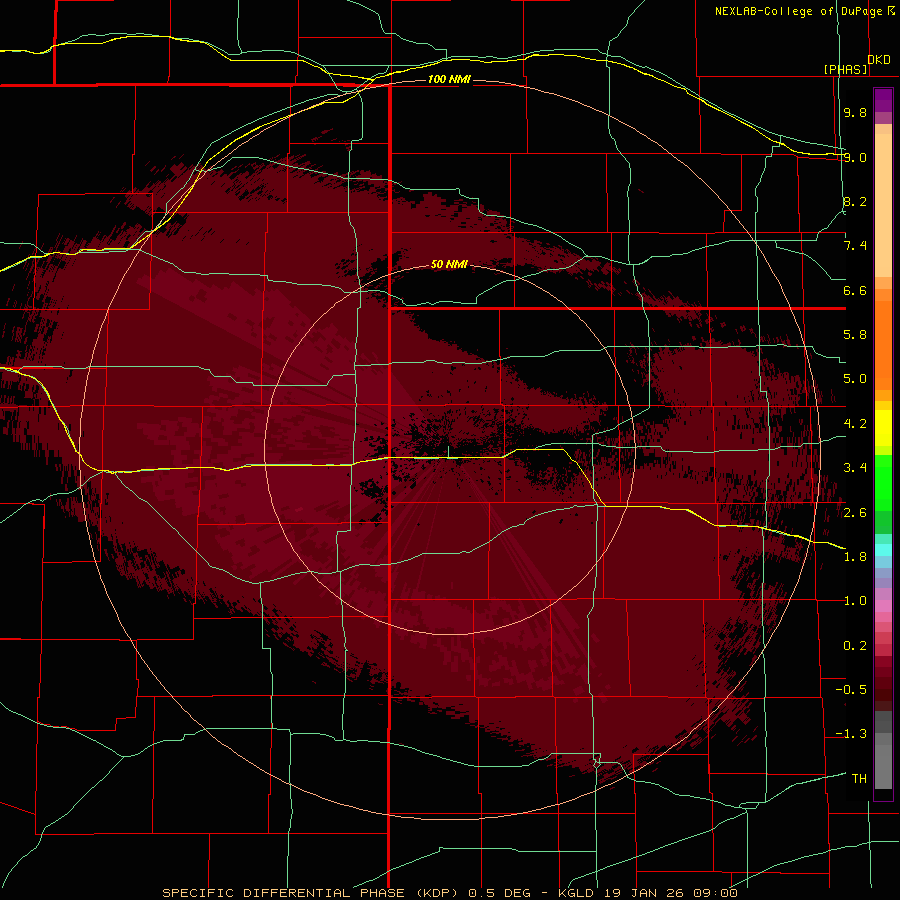
Task: Click the 5.8 scale label
Action: [855, 335]
